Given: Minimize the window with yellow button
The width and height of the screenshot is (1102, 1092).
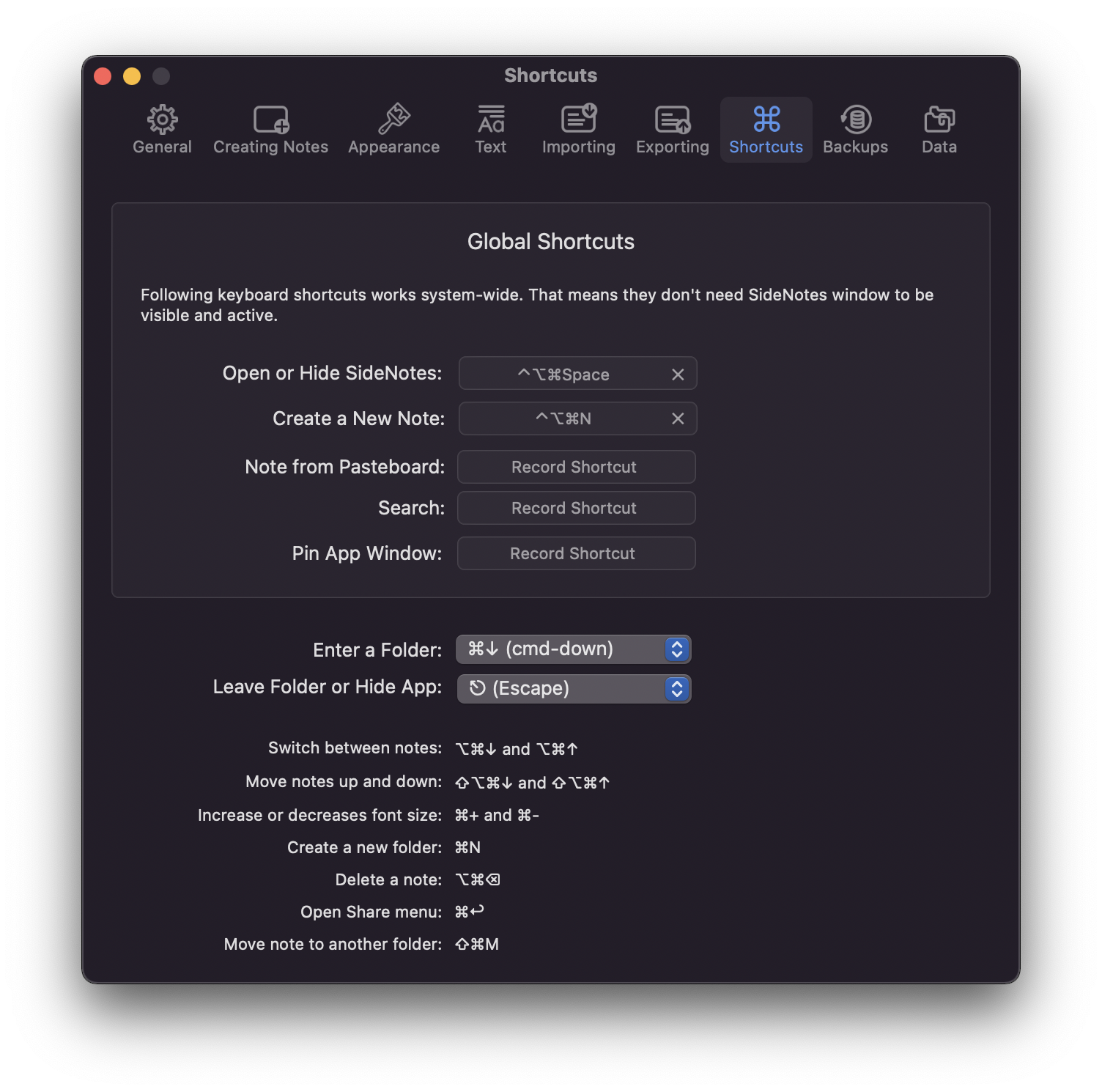Looking at the screenshot, I should click(132, 76).
